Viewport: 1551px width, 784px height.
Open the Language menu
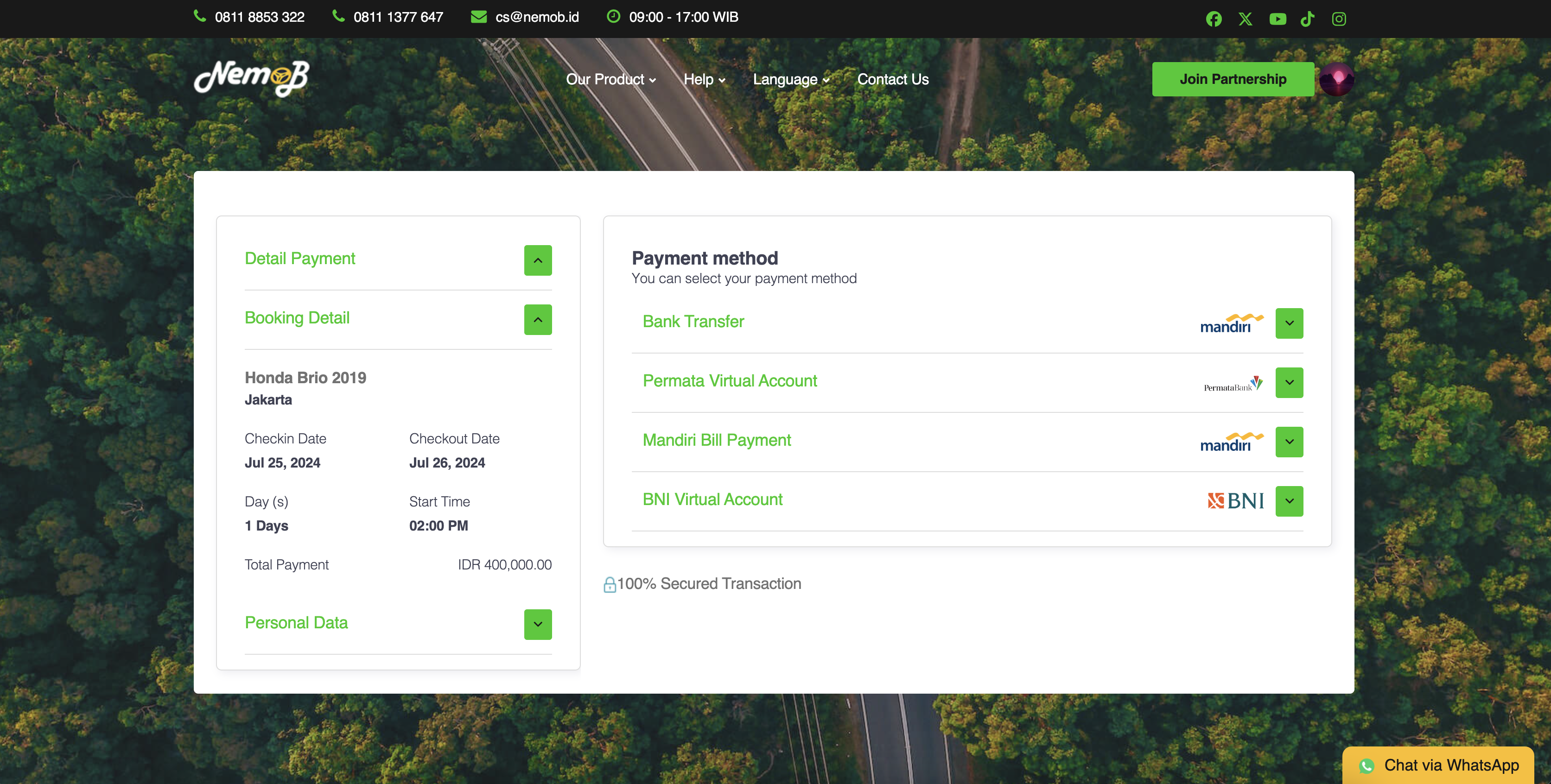pos(790,79)
